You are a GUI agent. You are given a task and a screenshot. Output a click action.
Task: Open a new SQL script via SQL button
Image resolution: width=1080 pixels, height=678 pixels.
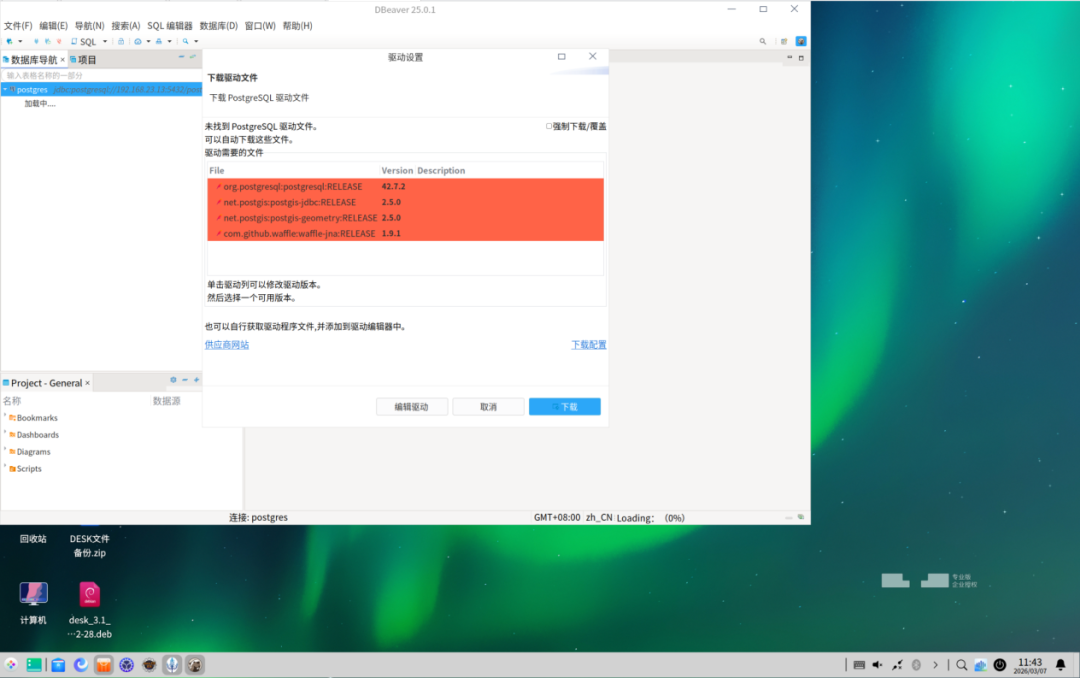(x=84, y=41)
